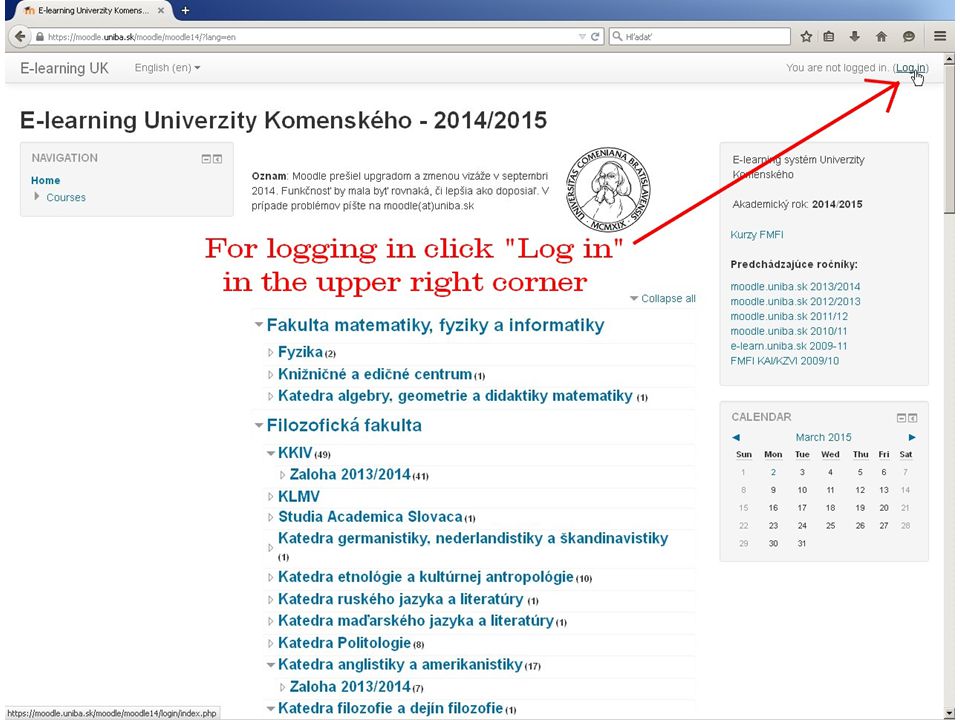Open Home in the Navigation block
The height and width of the screenshot is (720, 960).
coord(45,180)
